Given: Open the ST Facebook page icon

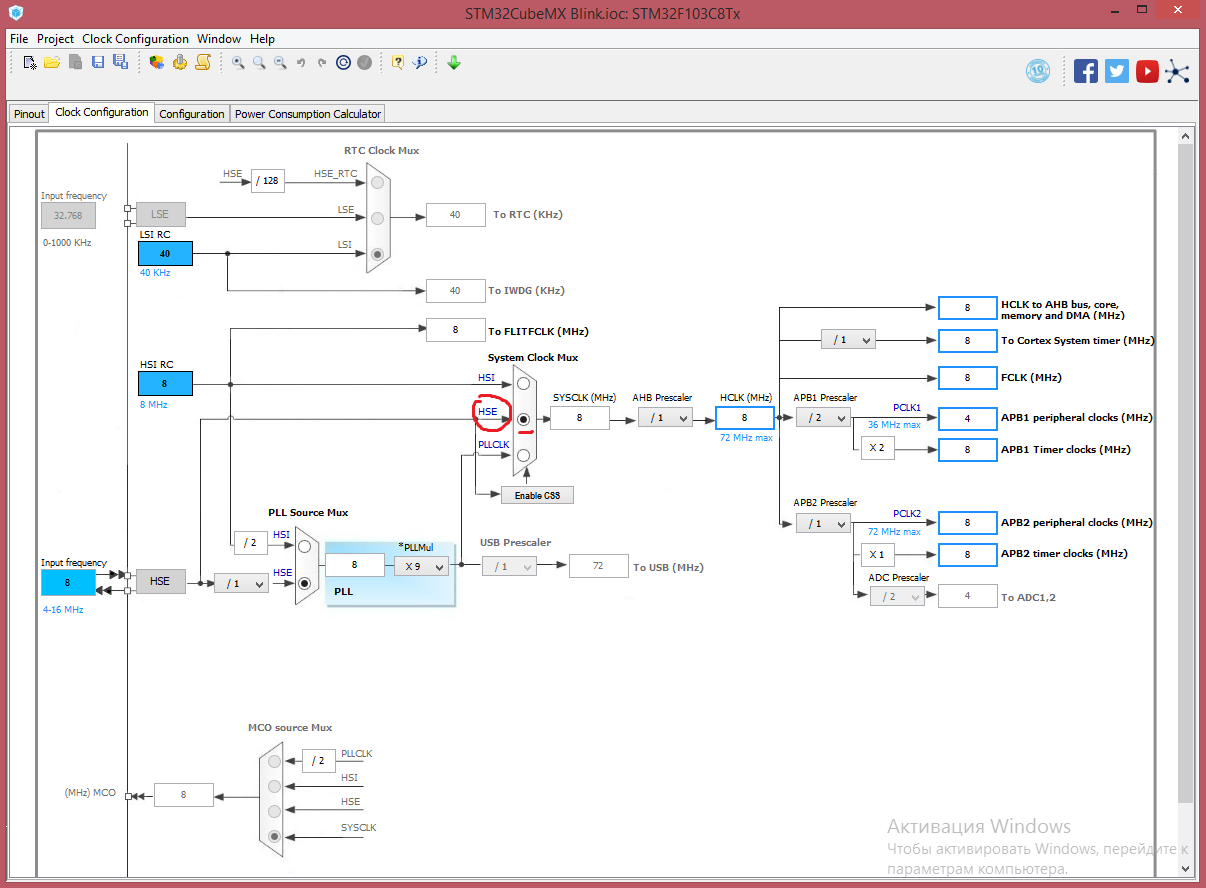Looking at the screenshot, I should coord(1086,71).
